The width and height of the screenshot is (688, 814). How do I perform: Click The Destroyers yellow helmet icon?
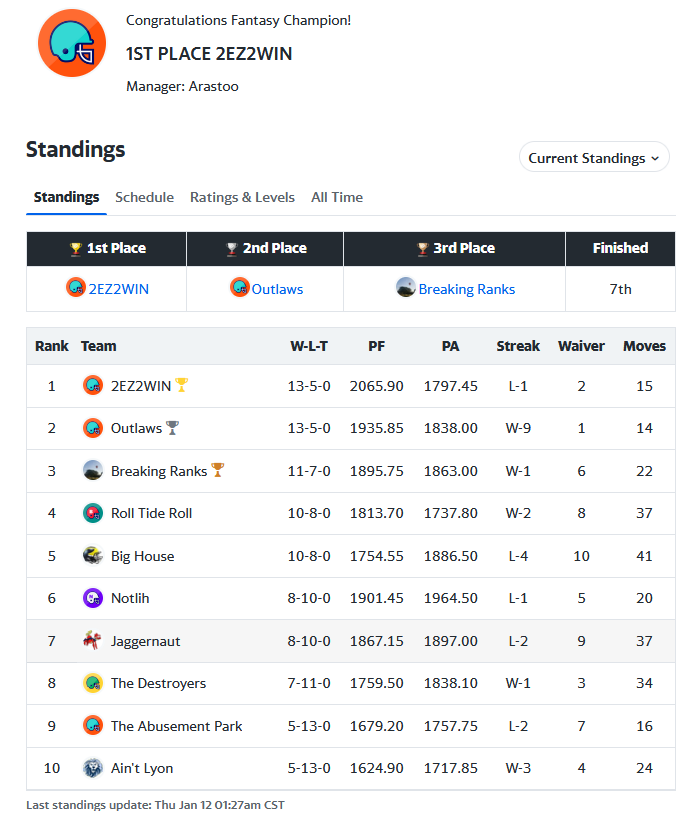point(93,683)
